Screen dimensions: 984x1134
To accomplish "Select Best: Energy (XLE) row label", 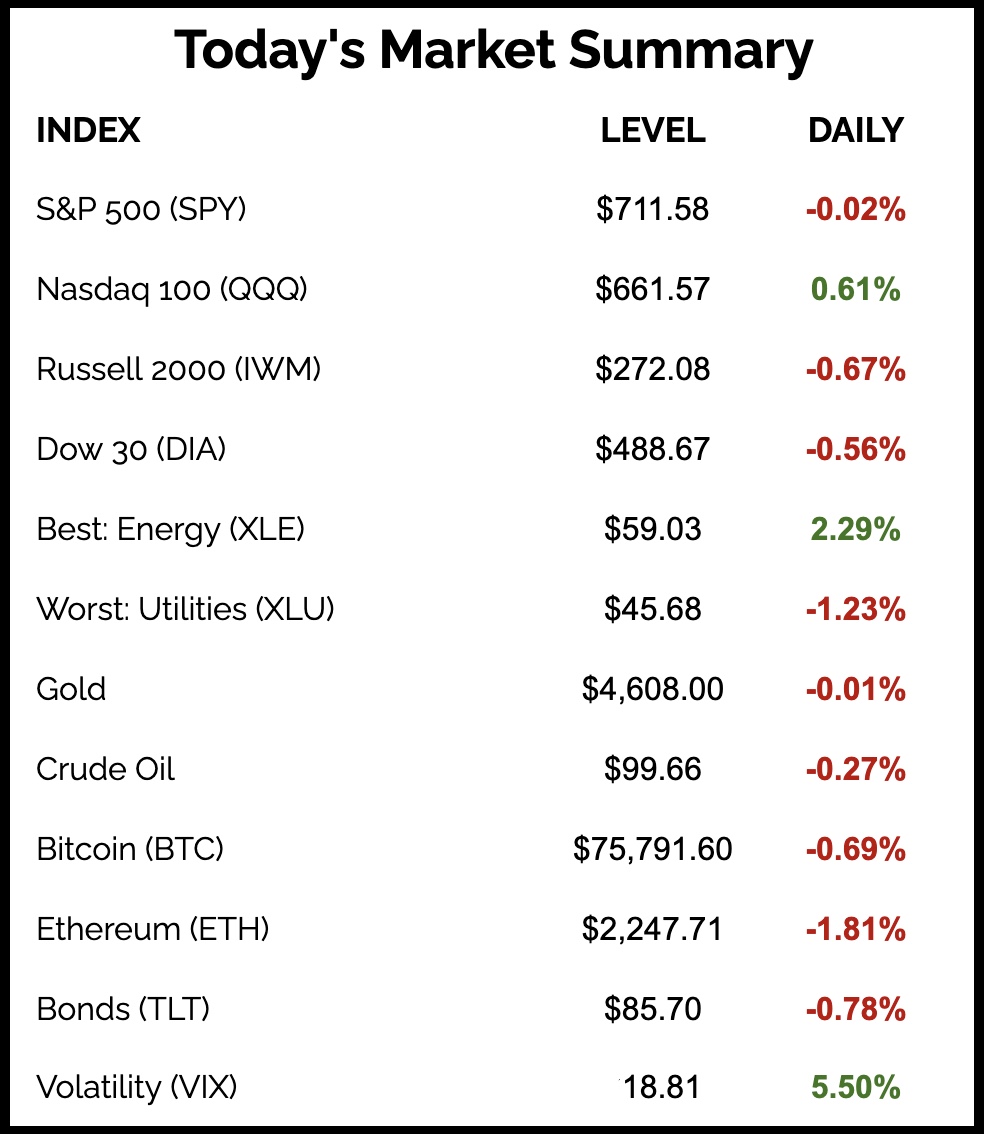I will (170, 529).
